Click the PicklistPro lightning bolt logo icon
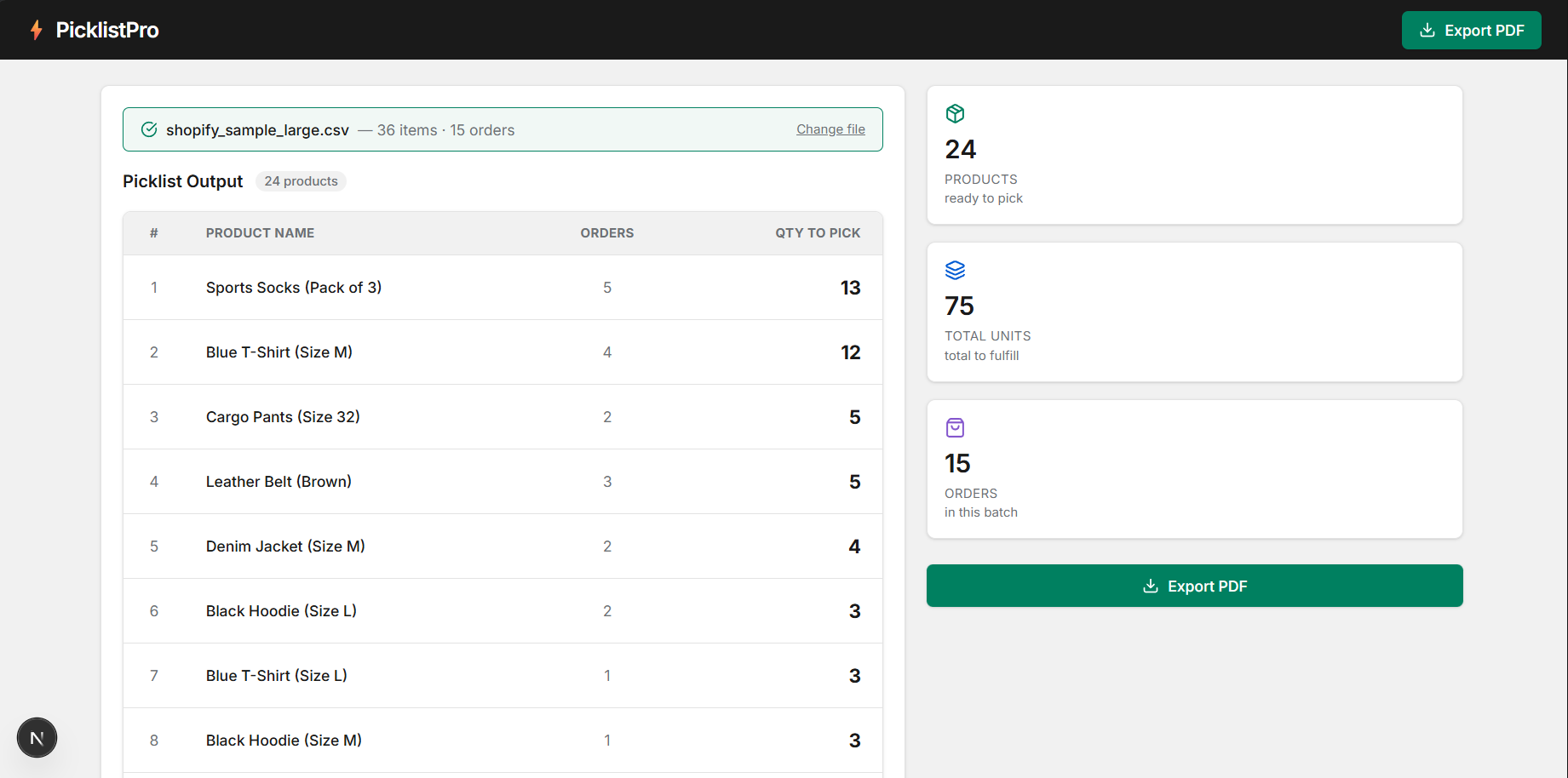The height and width of the screenshot is (778, 1568). pyautogui.click(x=36, y=30)
